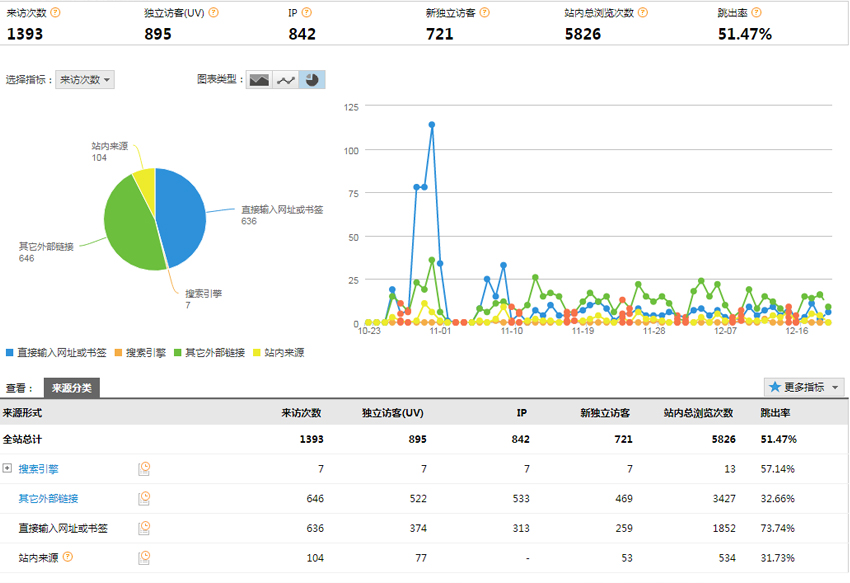The image size is (850, 583).
Task: Expand the 搜索引擎 row
Action: pos(8,468)
